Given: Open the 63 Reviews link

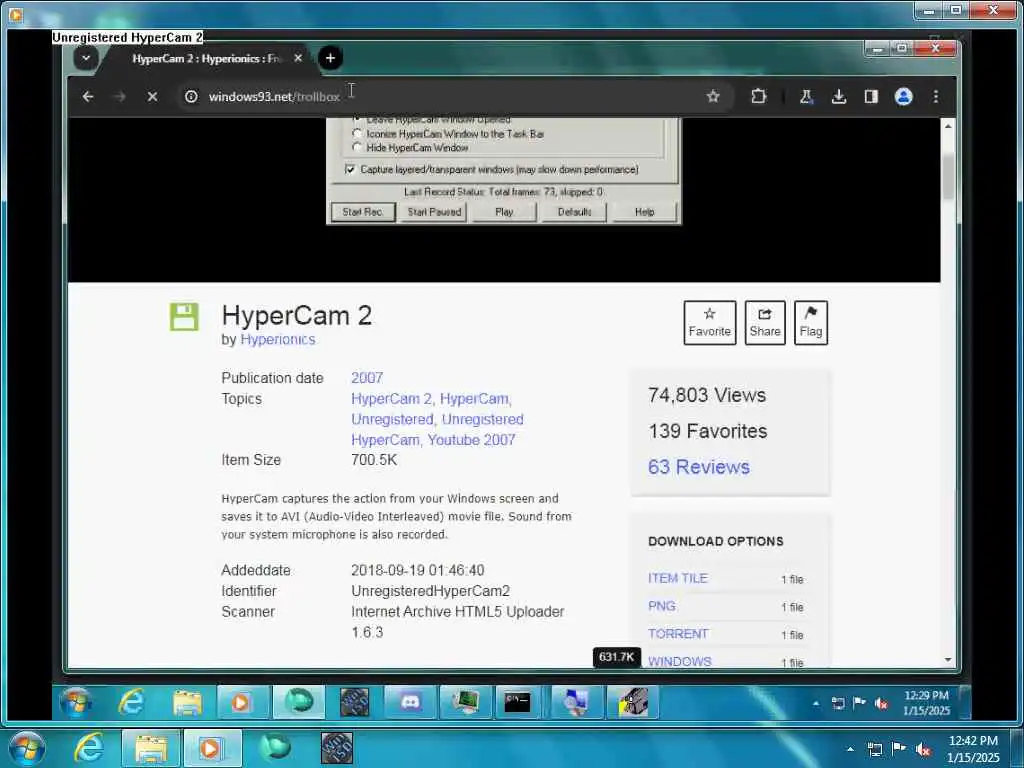Looking at the screenshot, I should click(x=699, y=467).
